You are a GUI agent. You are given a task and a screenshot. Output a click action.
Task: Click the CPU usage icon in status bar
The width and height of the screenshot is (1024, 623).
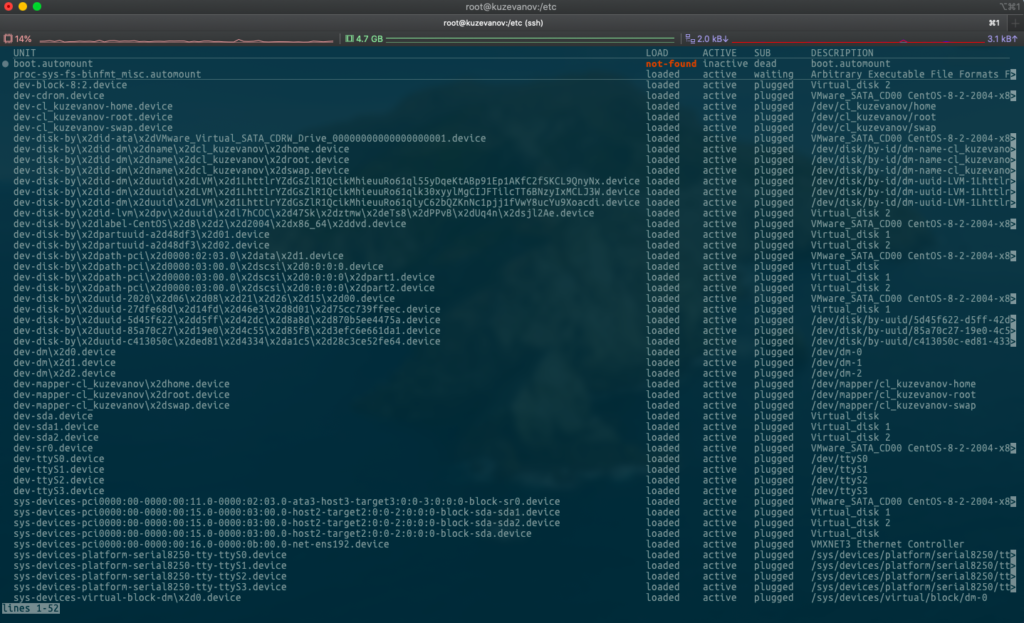tap(8, 39)
